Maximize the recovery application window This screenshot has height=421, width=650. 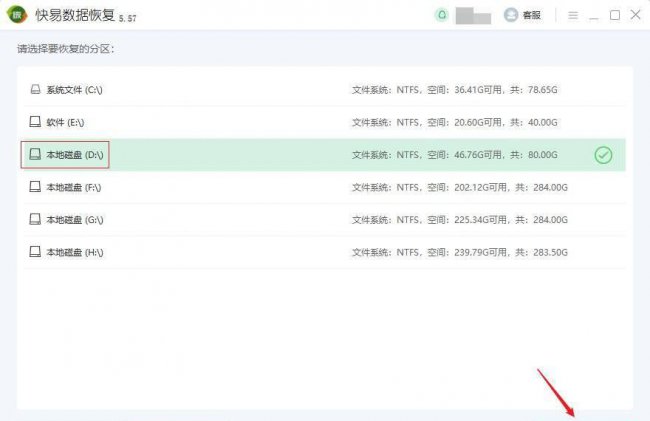click(x=615, y=15)
